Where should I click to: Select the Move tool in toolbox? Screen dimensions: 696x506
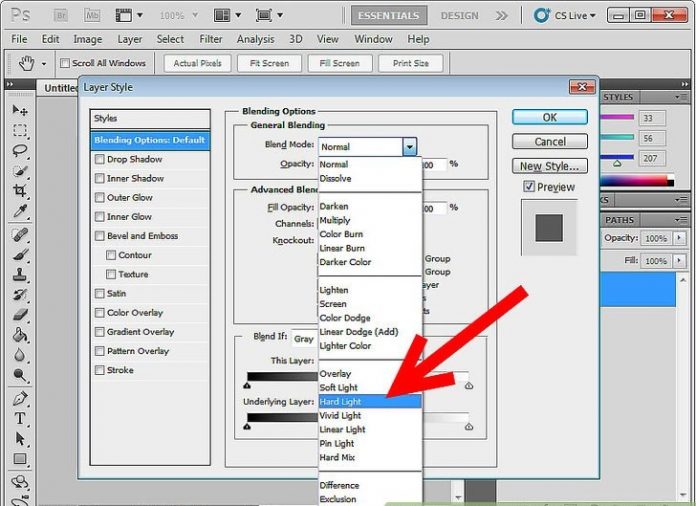[19, 110]
